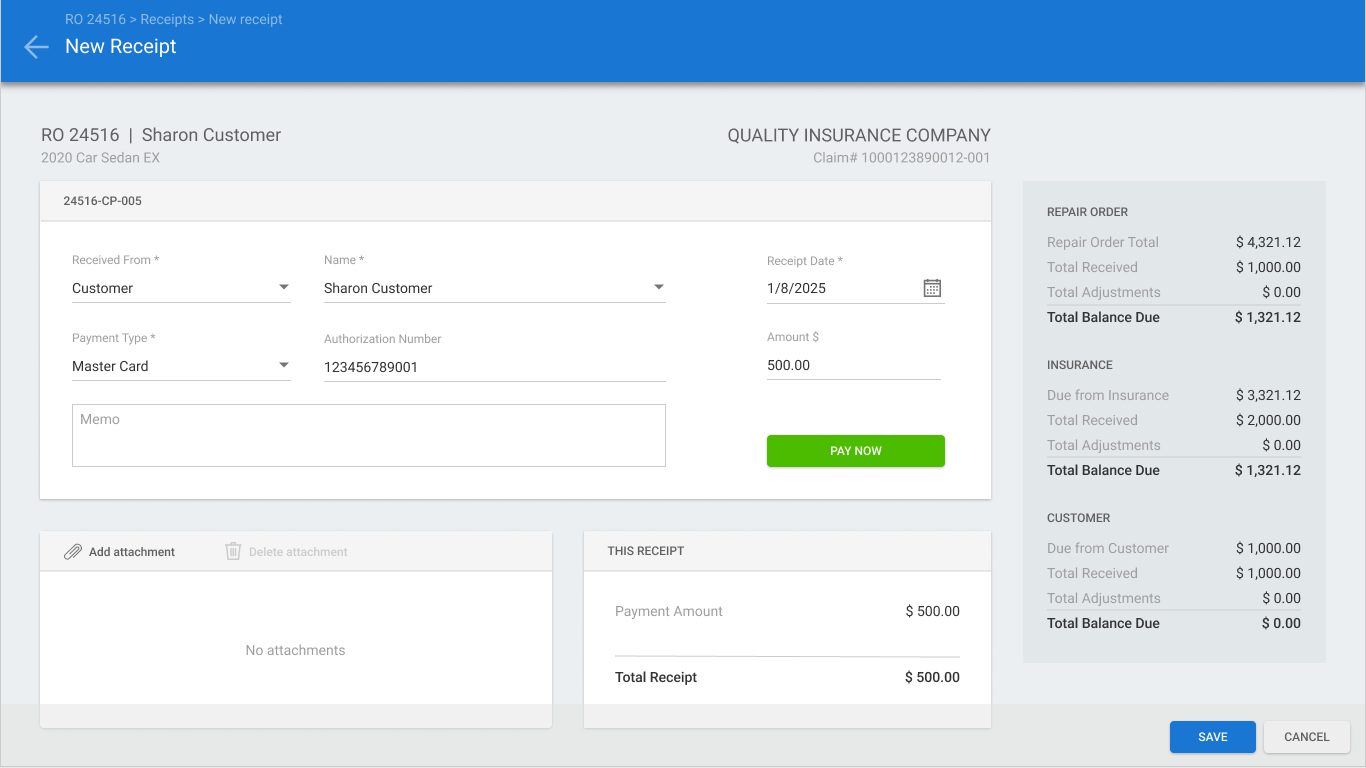Click the INSURANCE section heading
The width and height of the screenshot is (1366, 768).
pyautogui.click(x=1080, y=365)
